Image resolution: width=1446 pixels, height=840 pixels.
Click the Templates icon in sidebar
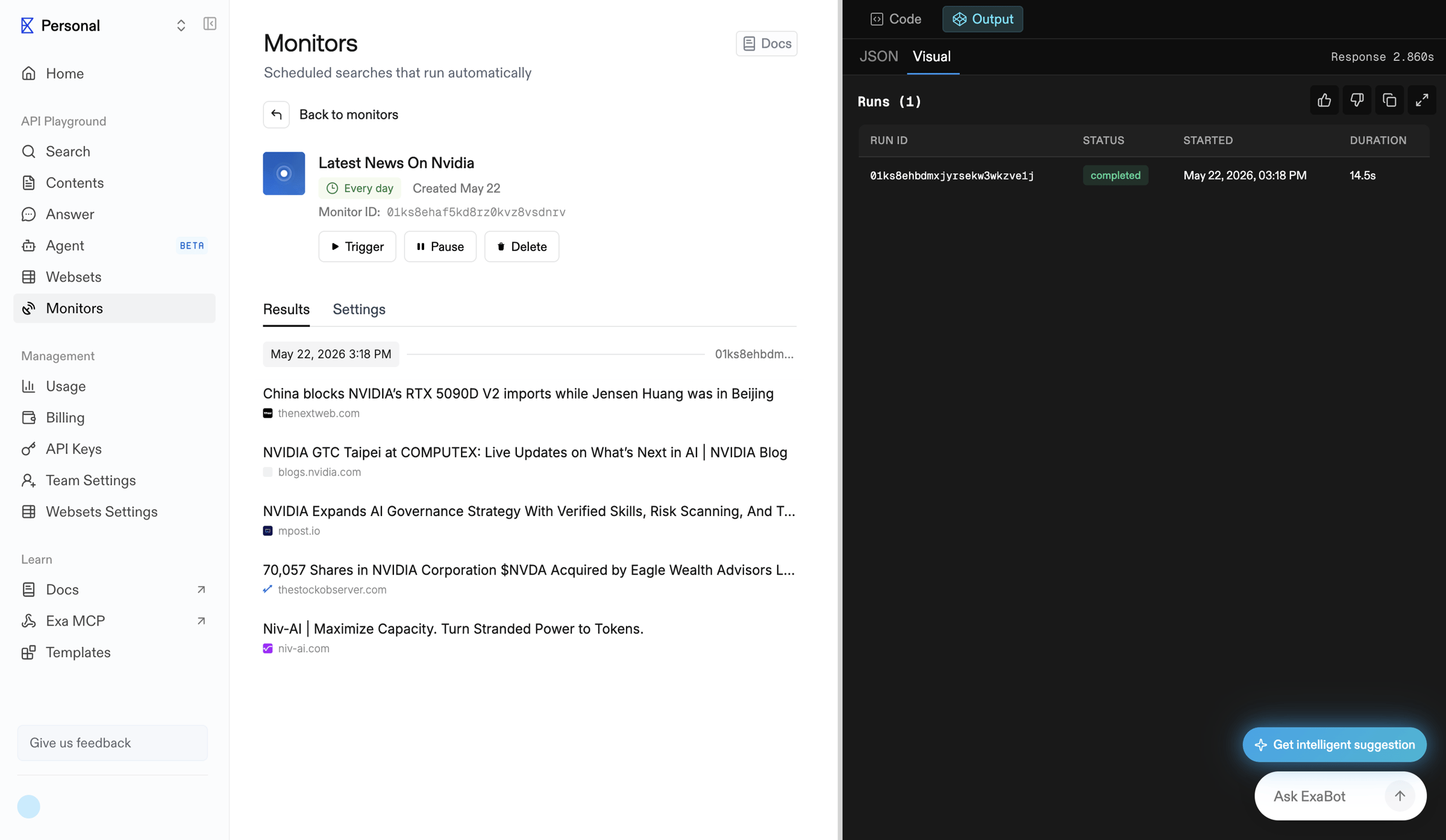[28, 653]
